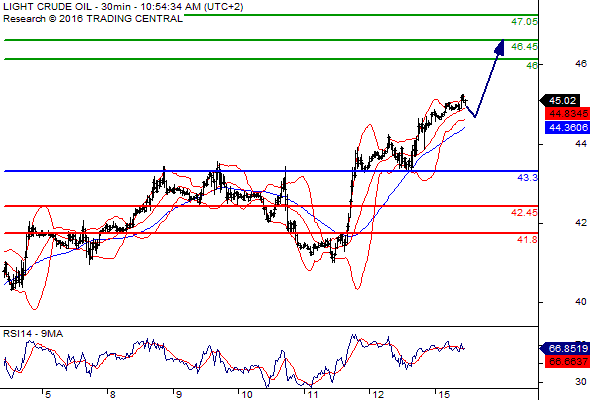Click the red 66.6637 RSI MA tag
Screen dimensions: 590x400
pyautogui.click(x=567, y=362)
